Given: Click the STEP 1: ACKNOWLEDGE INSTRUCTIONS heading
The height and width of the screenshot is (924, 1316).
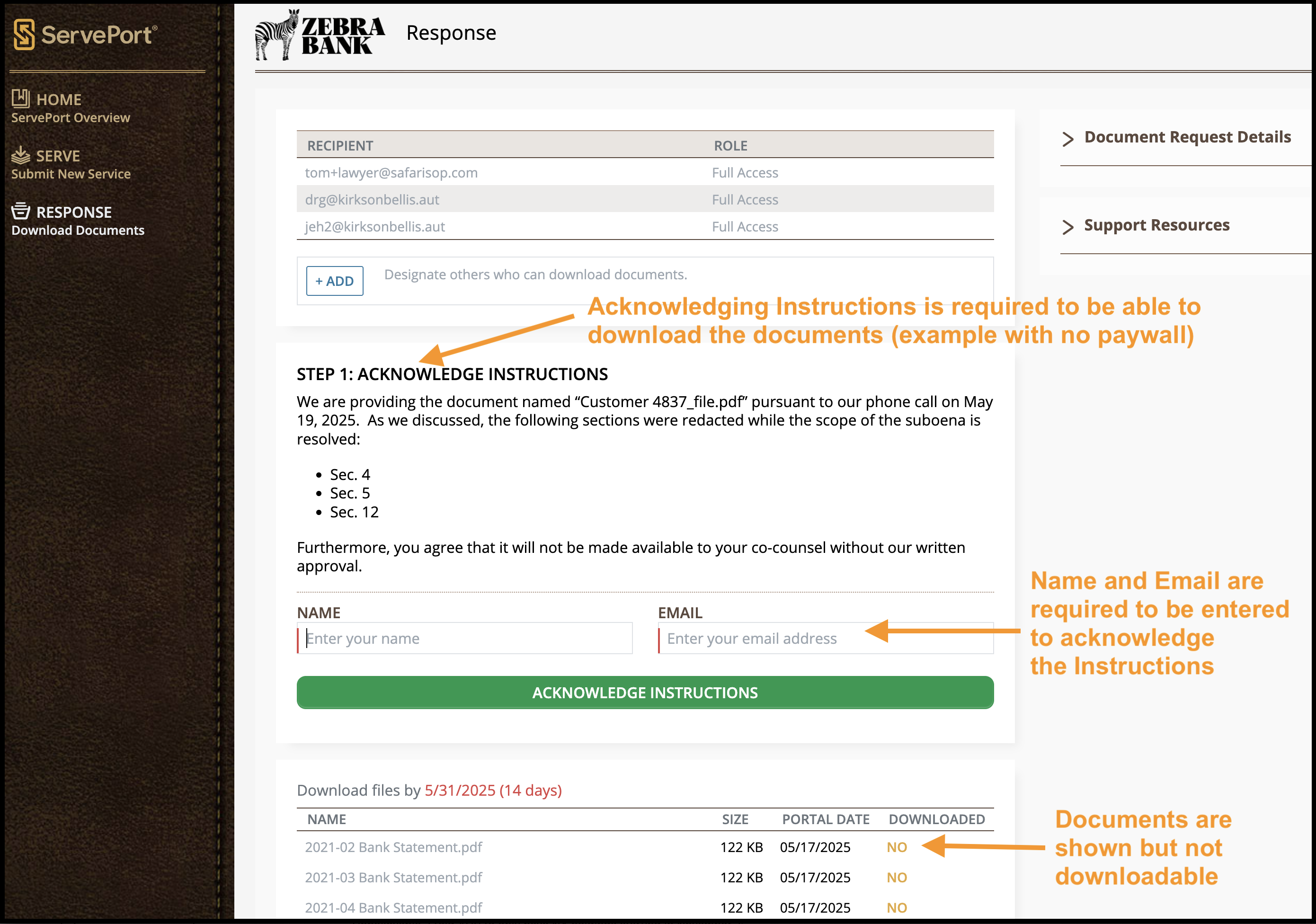Looking at the screenshot, I should point(452,374).
